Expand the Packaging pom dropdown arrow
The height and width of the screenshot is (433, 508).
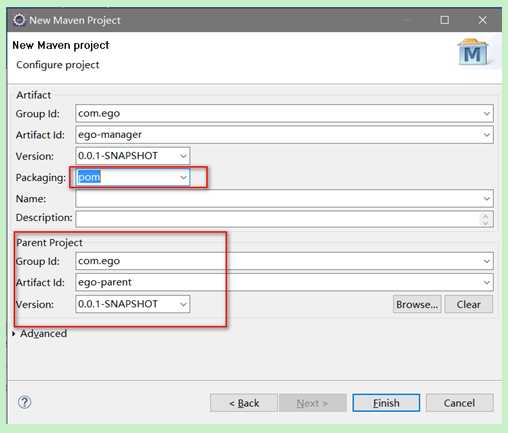[183, 177]
